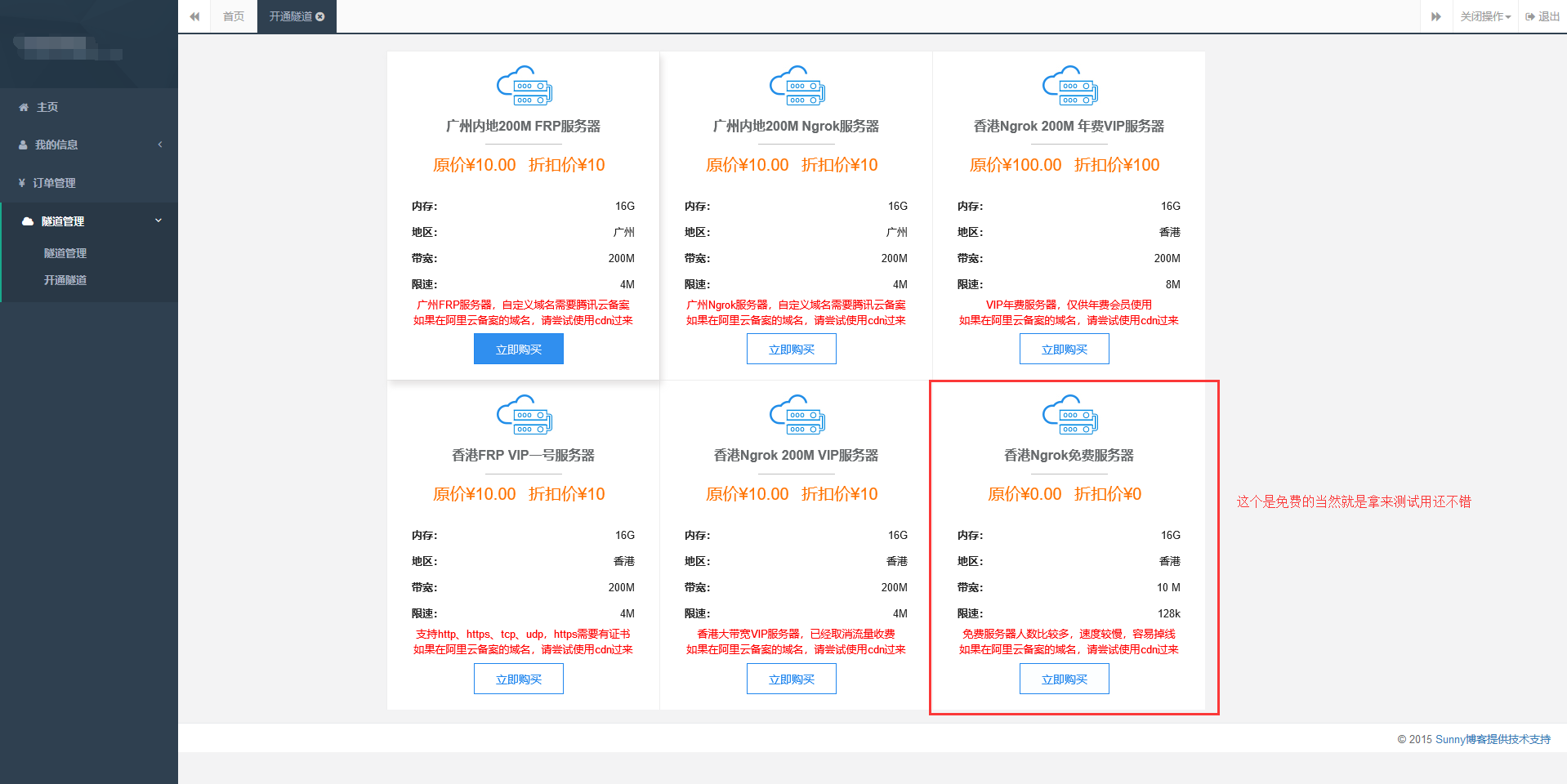Open the 我的信息 sidebar menu
The image size is (1567, 784).
tap(89, 145)
